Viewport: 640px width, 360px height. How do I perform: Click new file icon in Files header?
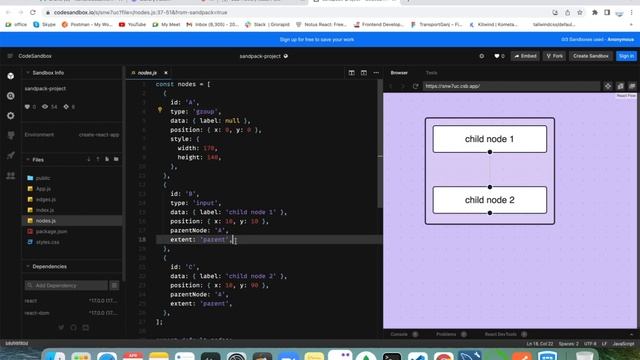pos(107,159)
